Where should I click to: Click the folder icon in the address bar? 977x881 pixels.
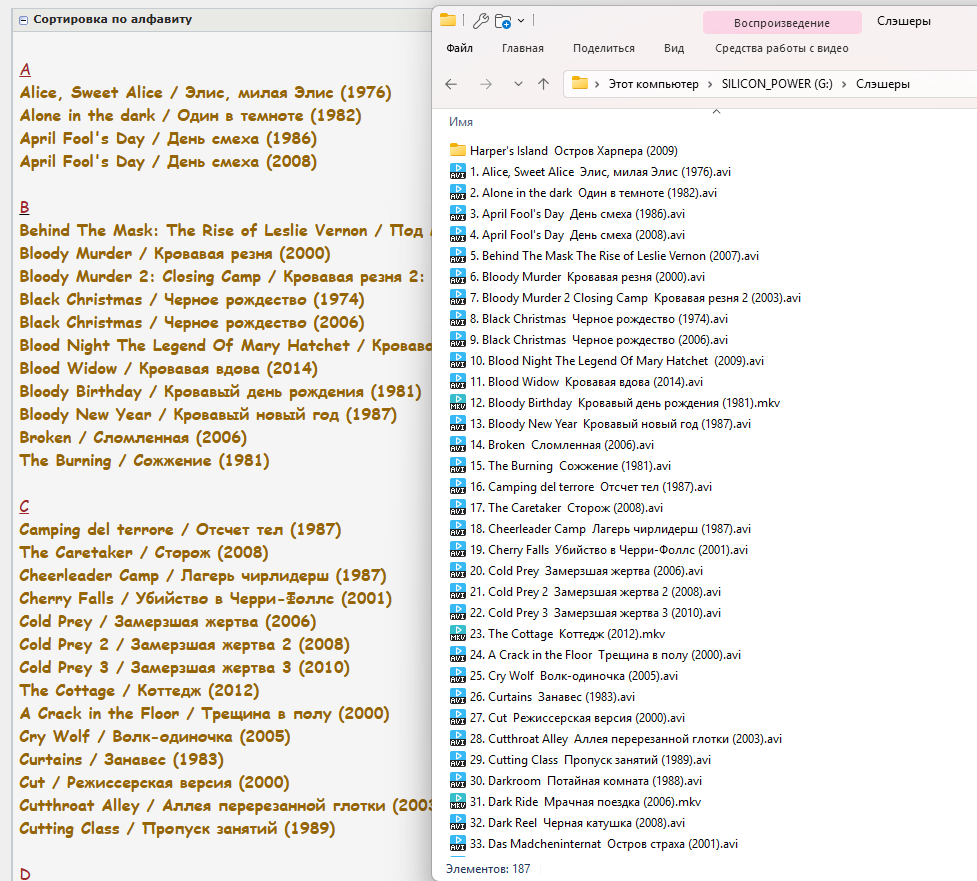(x=579, y=83)
